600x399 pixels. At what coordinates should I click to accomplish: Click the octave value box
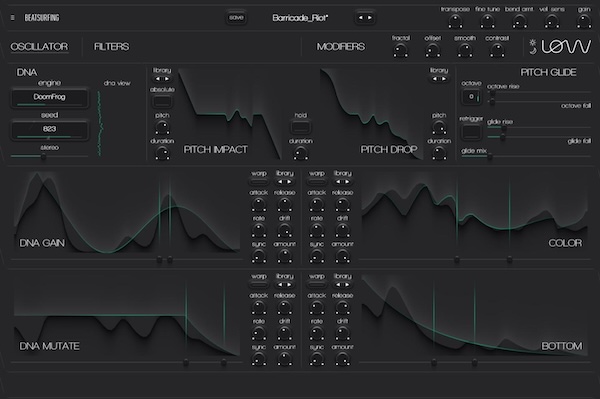(x=471, y=97)
